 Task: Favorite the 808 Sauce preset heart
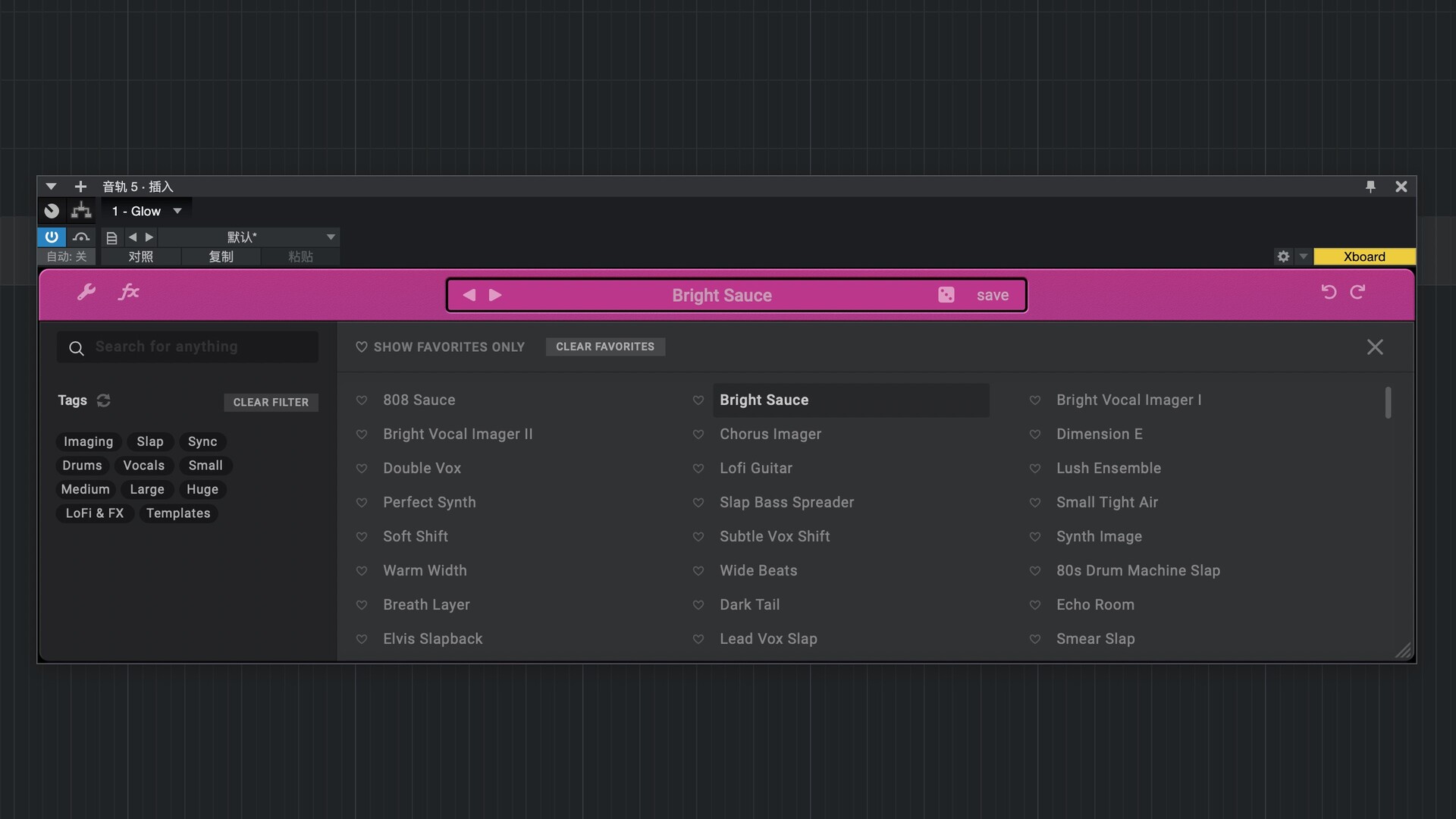362,400
